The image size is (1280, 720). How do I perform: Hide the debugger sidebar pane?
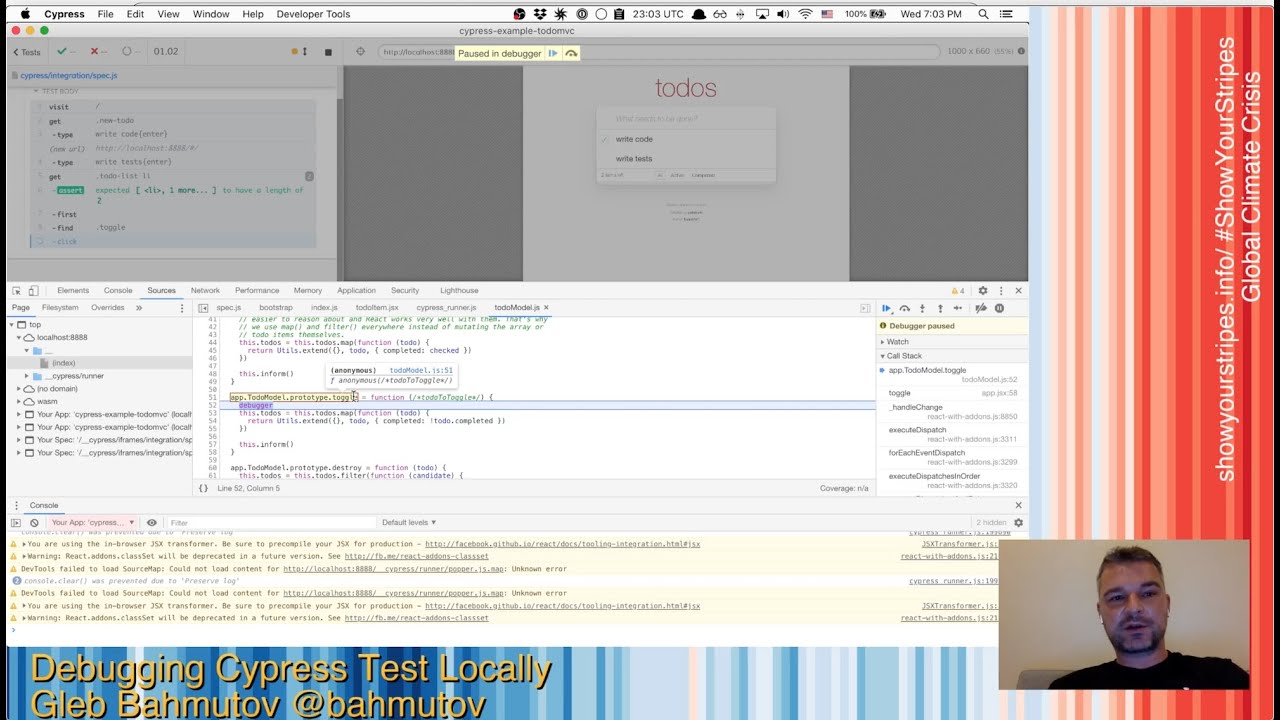(865, 308)
